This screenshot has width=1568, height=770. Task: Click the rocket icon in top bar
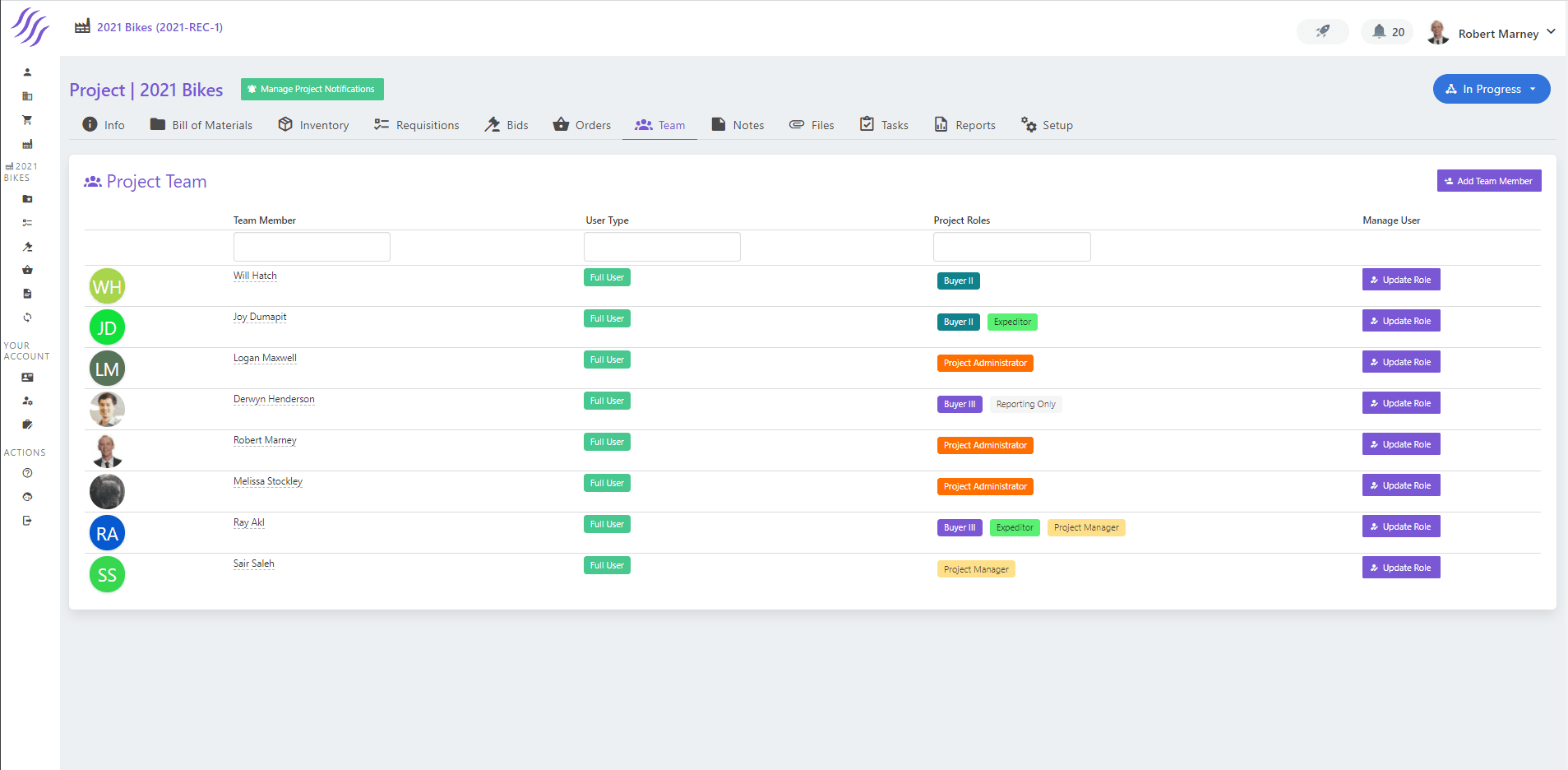click(1322, 32)
